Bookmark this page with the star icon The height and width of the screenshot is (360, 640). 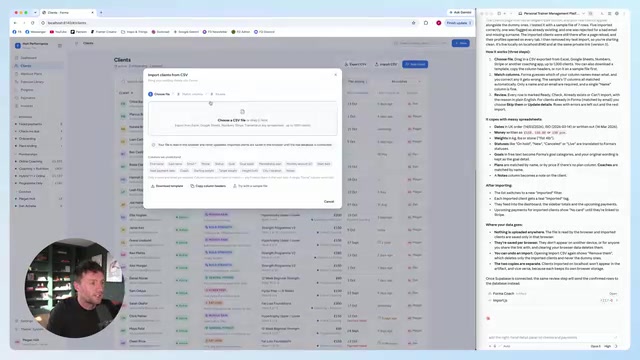413,23
